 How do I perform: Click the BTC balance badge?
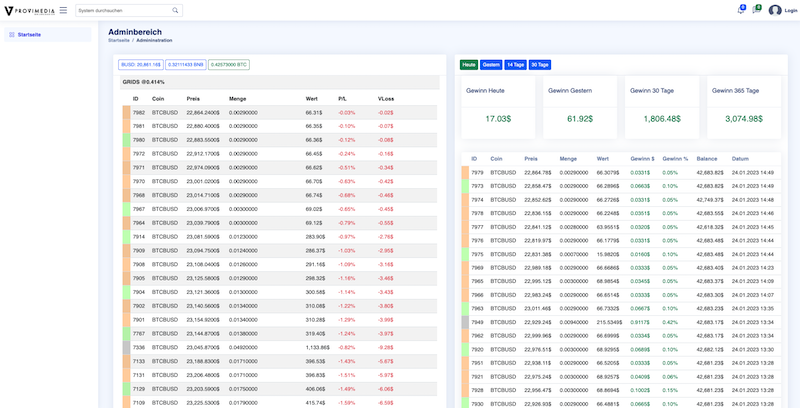click(228, 64)
